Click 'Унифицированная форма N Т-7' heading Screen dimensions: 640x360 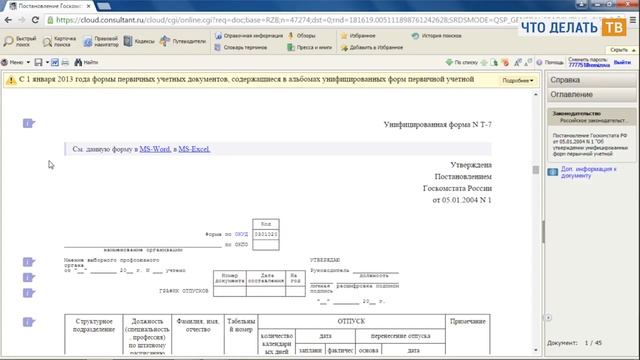pyautogui.click(x=438, y=124)
